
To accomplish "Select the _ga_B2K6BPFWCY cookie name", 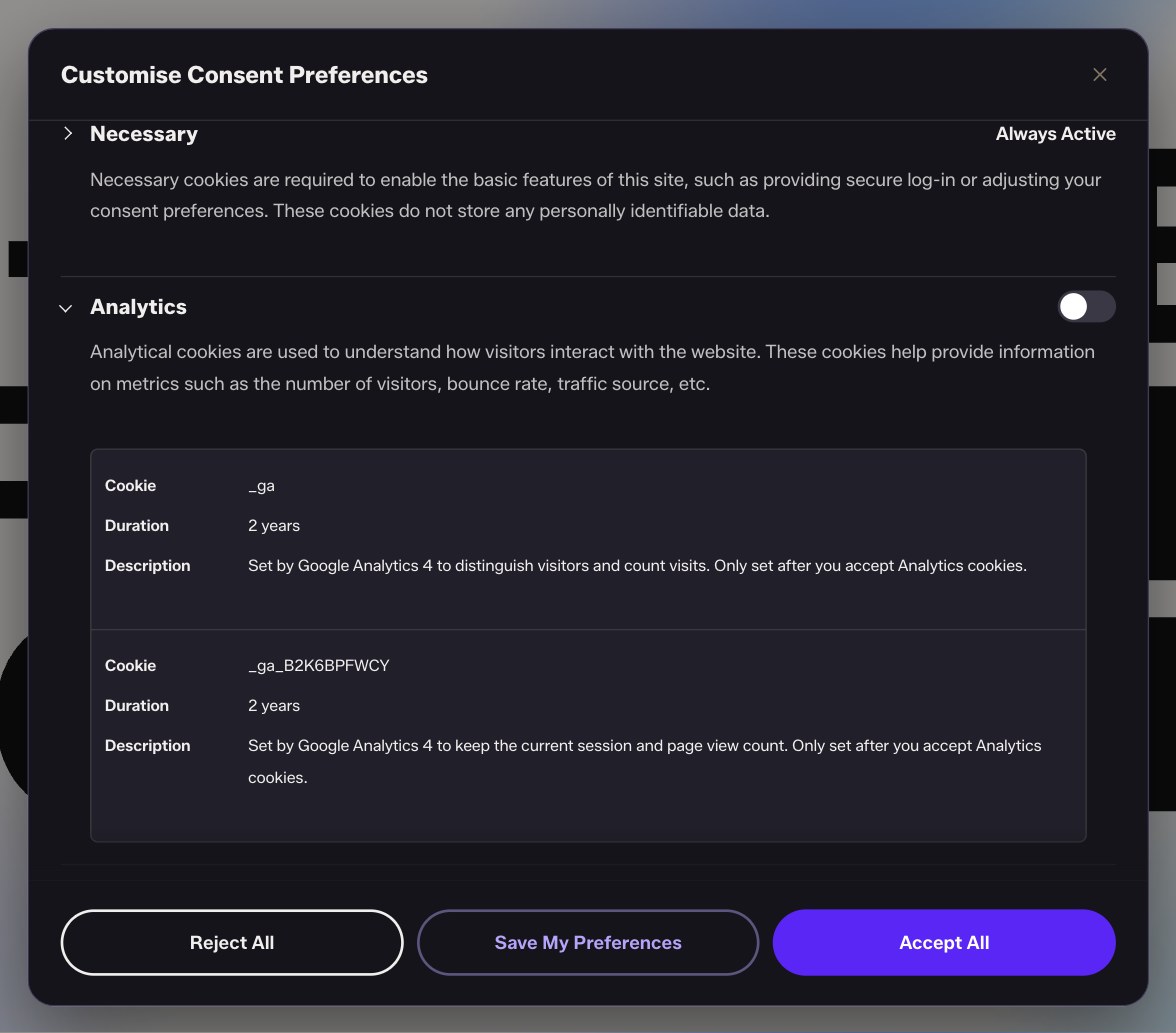I will 319,665.
